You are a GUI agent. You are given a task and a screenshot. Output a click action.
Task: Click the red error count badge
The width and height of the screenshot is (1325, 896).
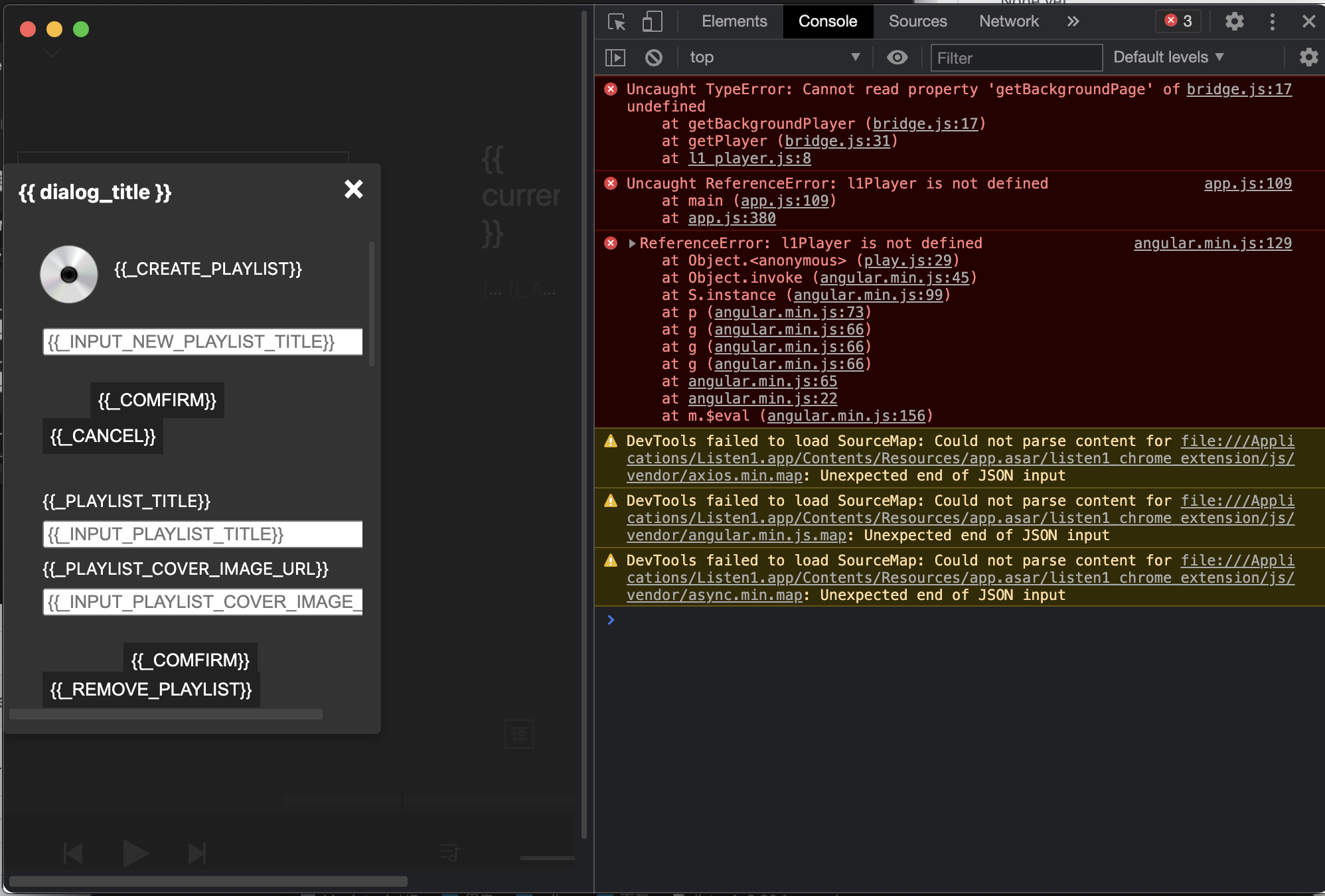click(x=1179, y=21)
